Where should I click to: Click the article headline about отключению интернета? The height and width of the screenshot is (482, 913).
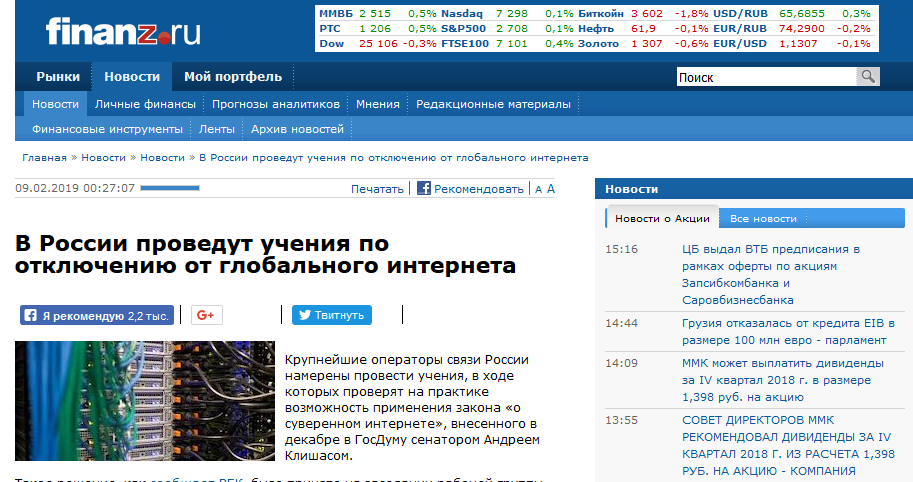pyautogui.click(x=266, y=254)
